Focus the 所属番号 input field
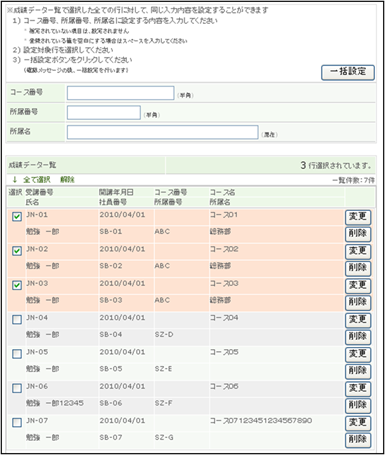This screenshot has width=385, height=455. [x=104, y=113]
